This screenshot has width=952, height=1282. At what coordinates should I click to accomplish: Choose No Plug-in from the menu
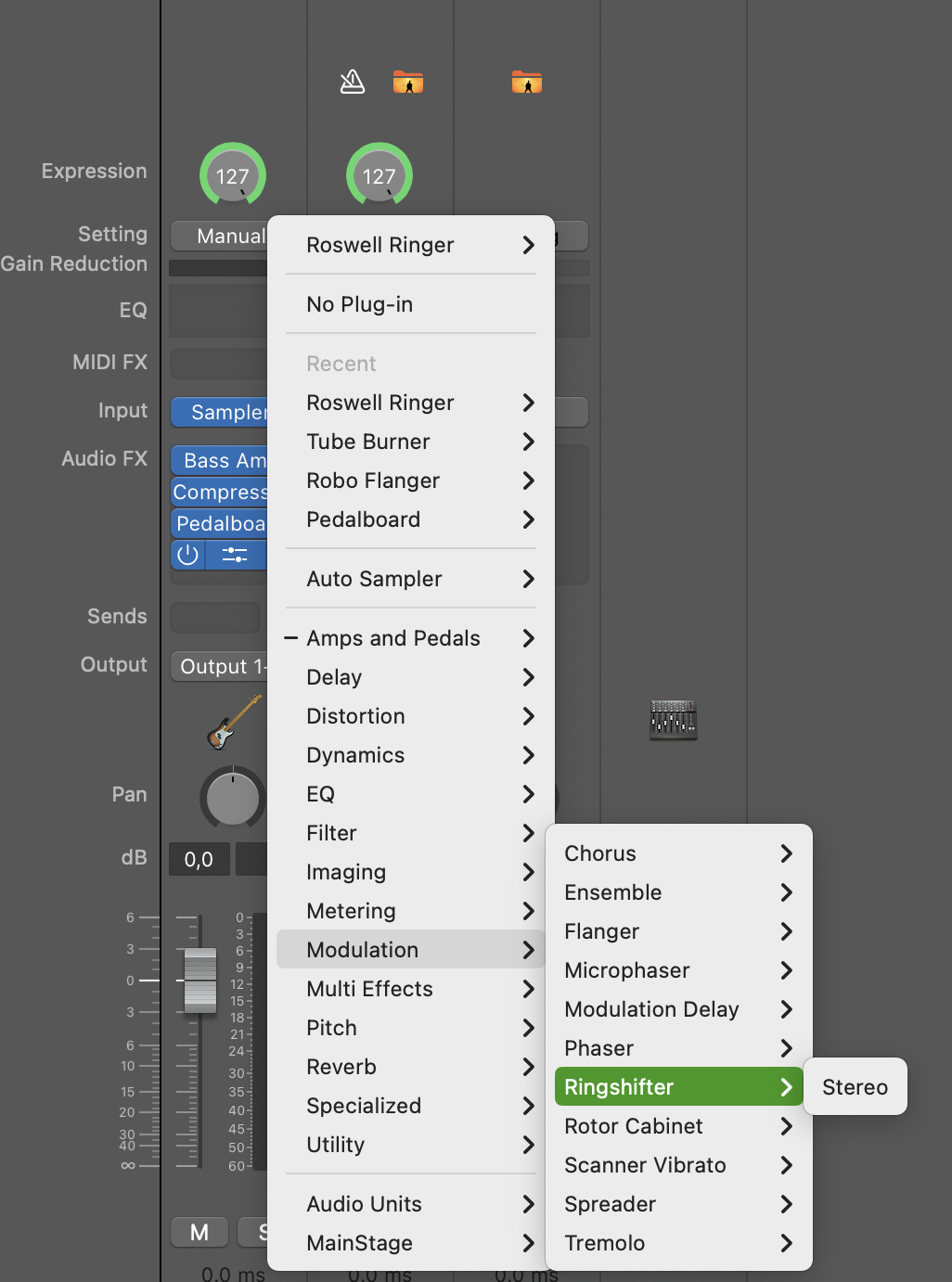coord(411,304)
